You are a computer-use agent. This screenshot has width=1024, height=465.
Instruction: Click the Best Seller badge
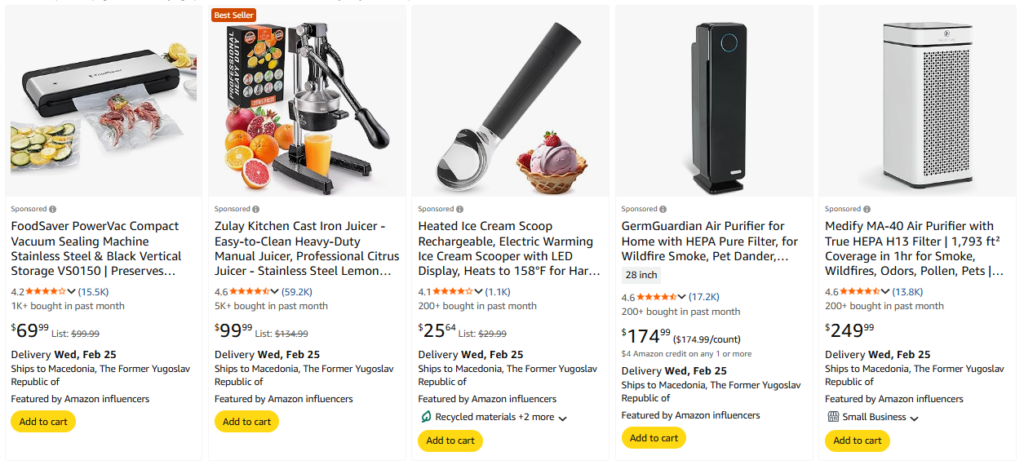click(235, 15)
